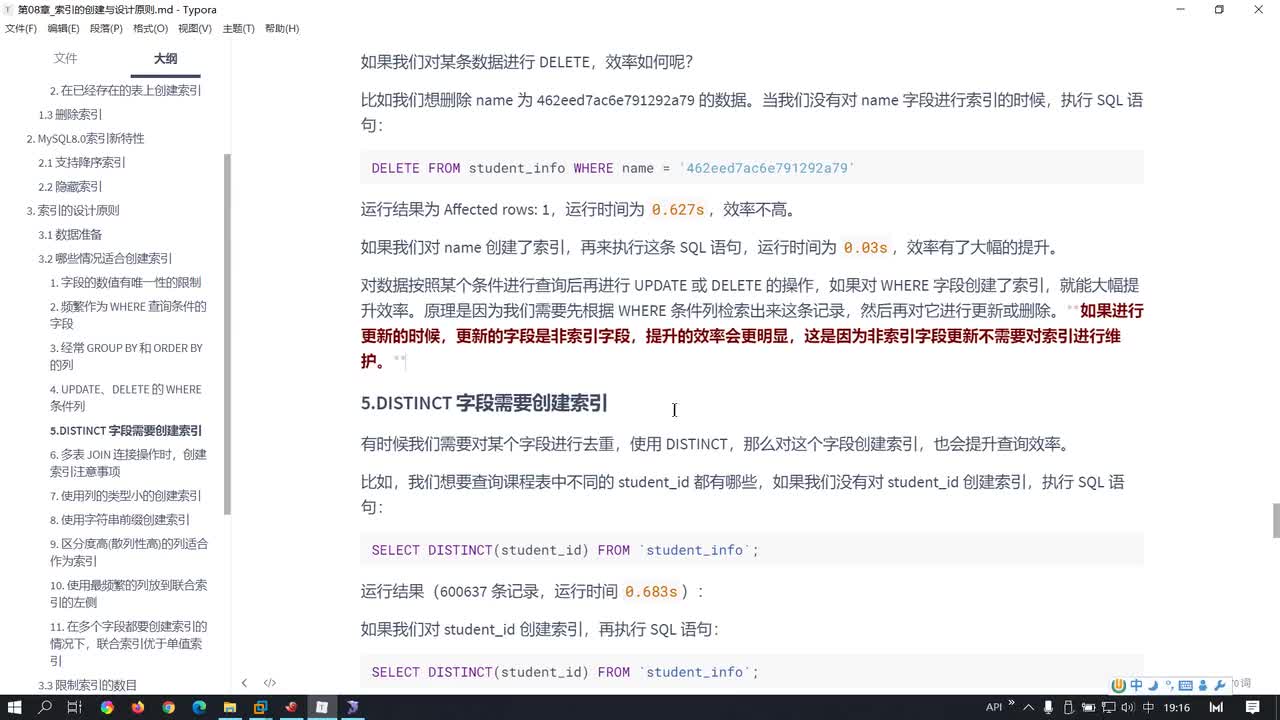1280x720 pixels.
Task: Go to outline item 3. 经常 GROUP BY 和 ORDER BY 的列
Action: [x=126, y=356]
